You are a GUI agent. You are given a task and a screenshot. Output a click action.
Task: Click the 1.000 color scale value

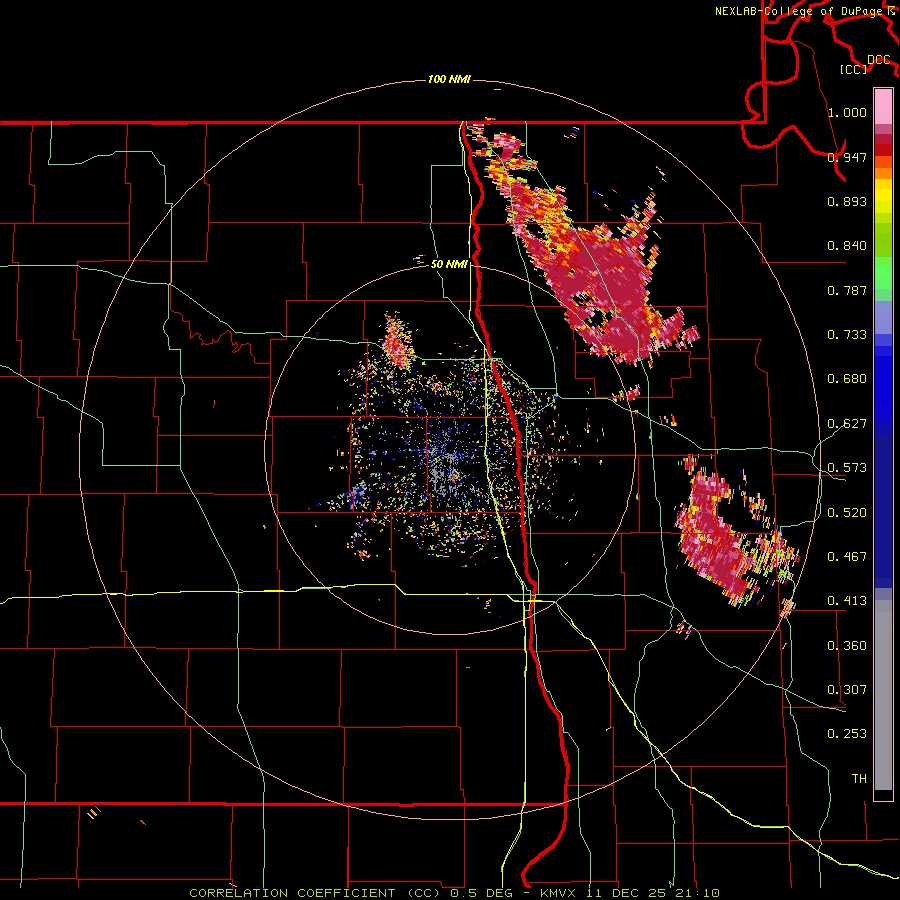[x=847, y=112]
